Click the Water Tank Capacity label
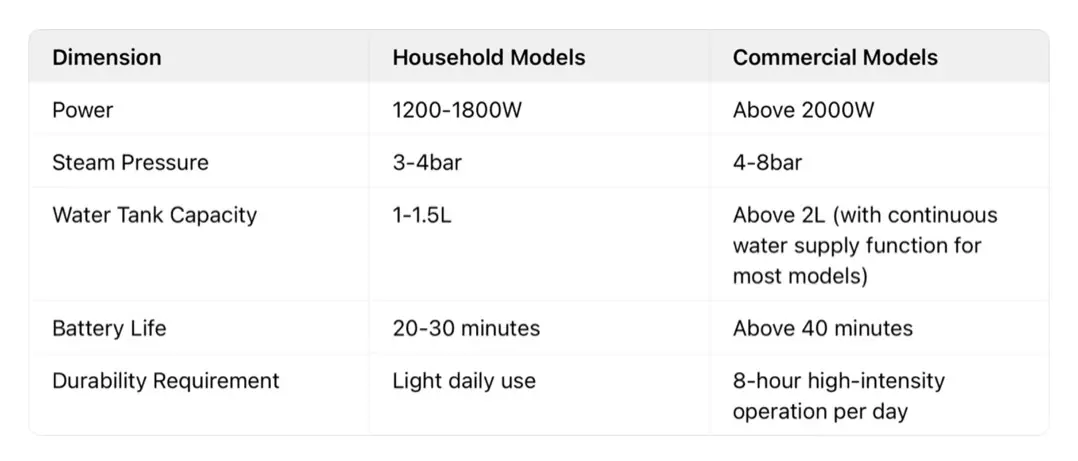This screenshot has width=1078, height=461. pos(154,215)
